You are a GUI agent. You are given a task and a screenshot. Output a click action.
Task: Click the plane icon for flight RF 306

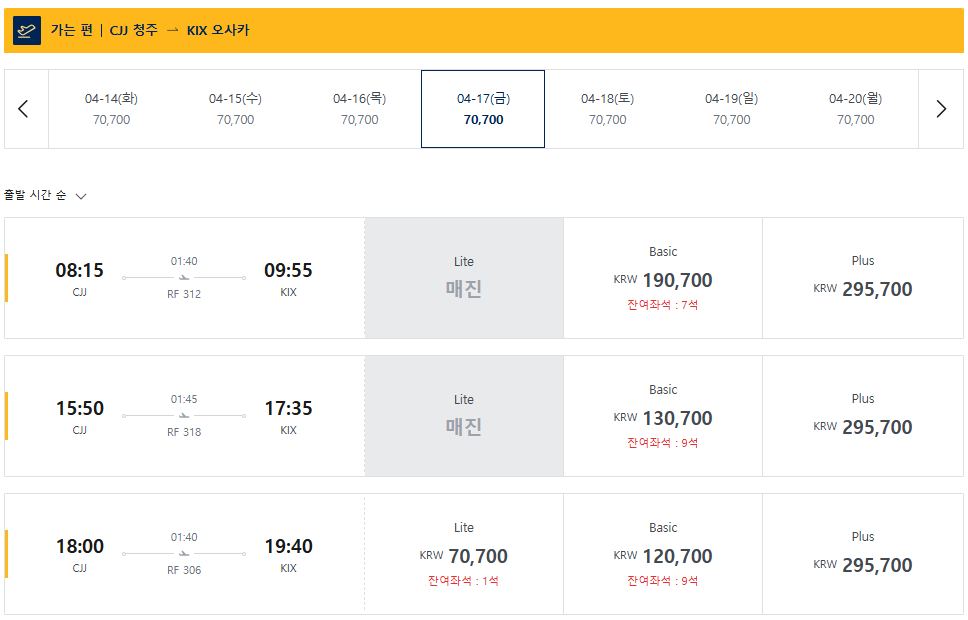(184, 553)
